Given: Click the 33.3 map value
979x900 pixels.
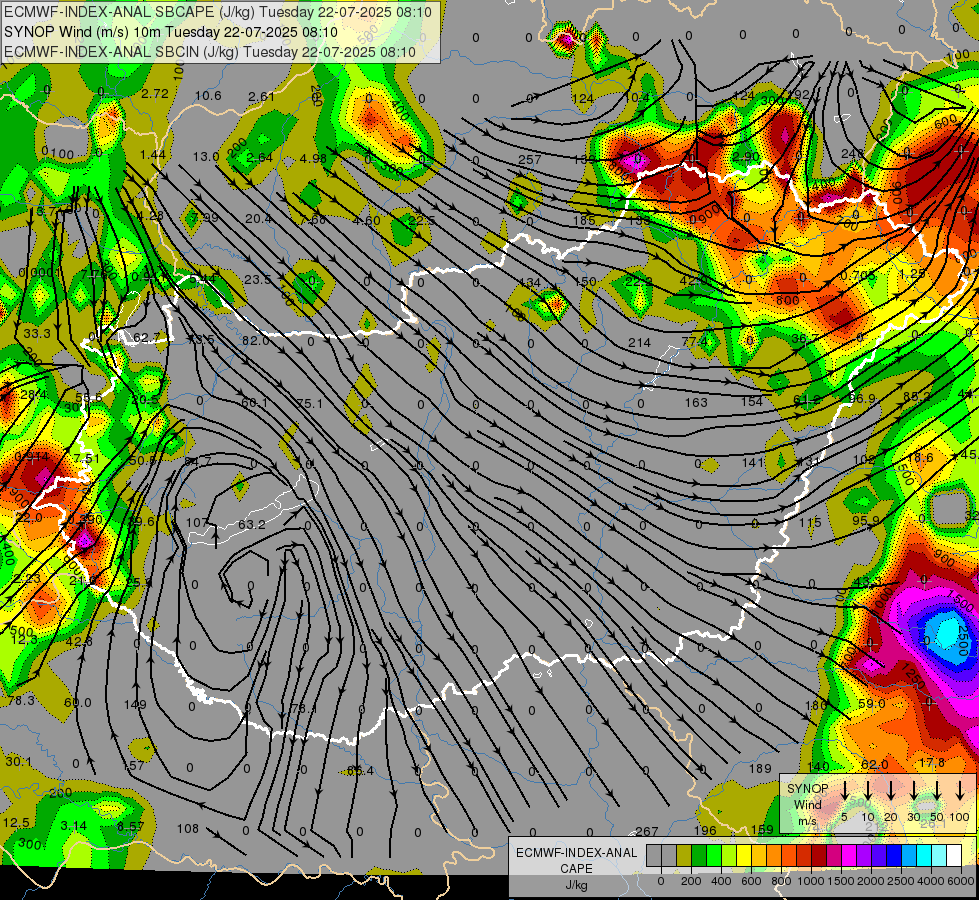Looking at the screenshot, I should [37, 334].
